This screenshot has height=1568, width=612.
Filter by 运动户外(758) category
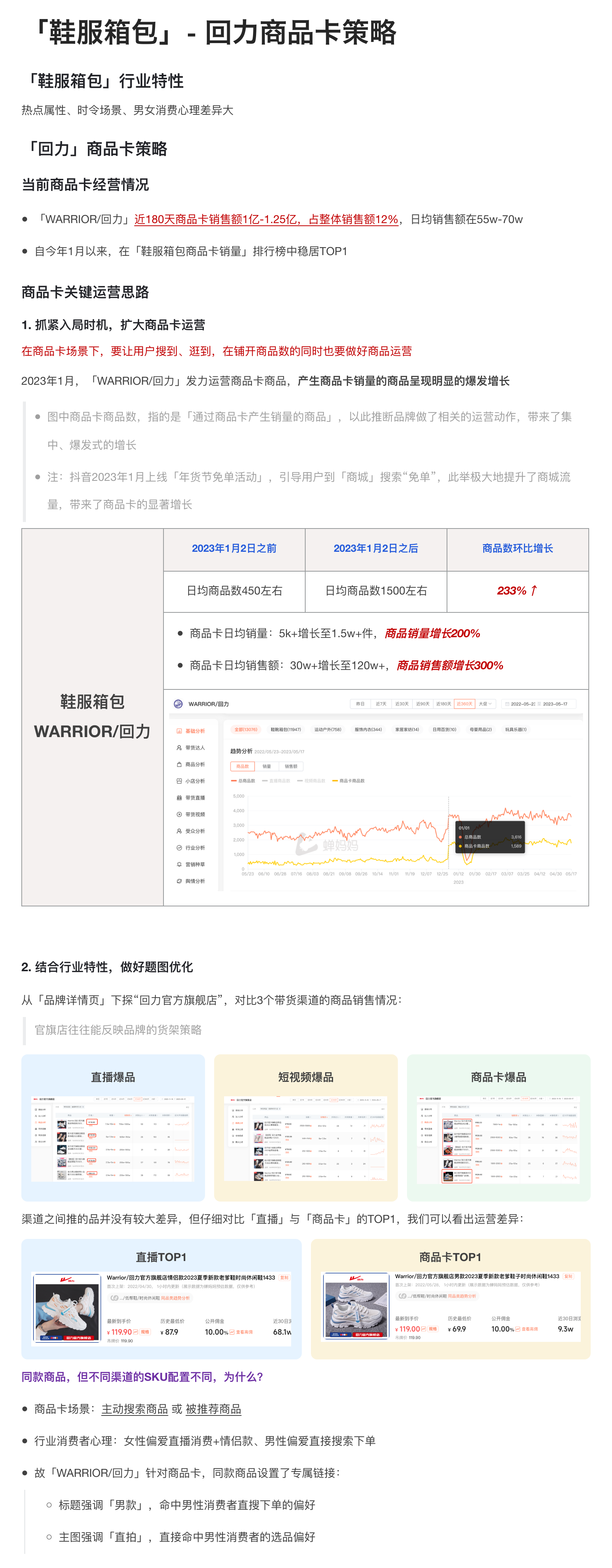pyautogui.click(x=328, y=729)
